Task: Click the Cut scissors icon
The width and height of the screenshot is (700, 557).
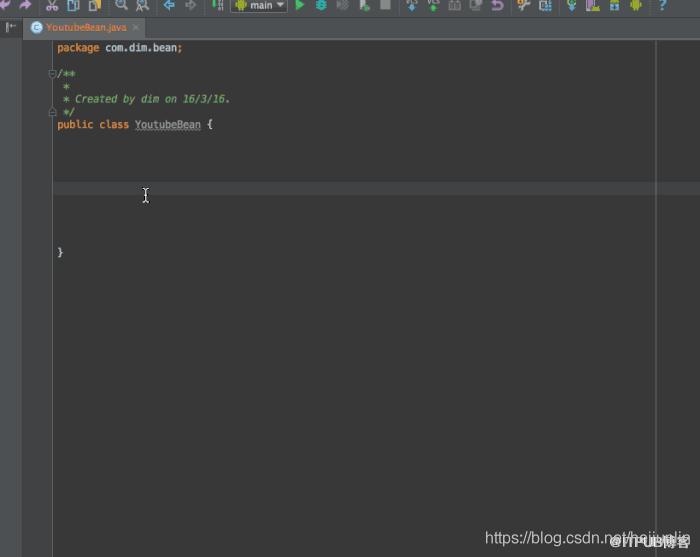Action: click(52, 5)
